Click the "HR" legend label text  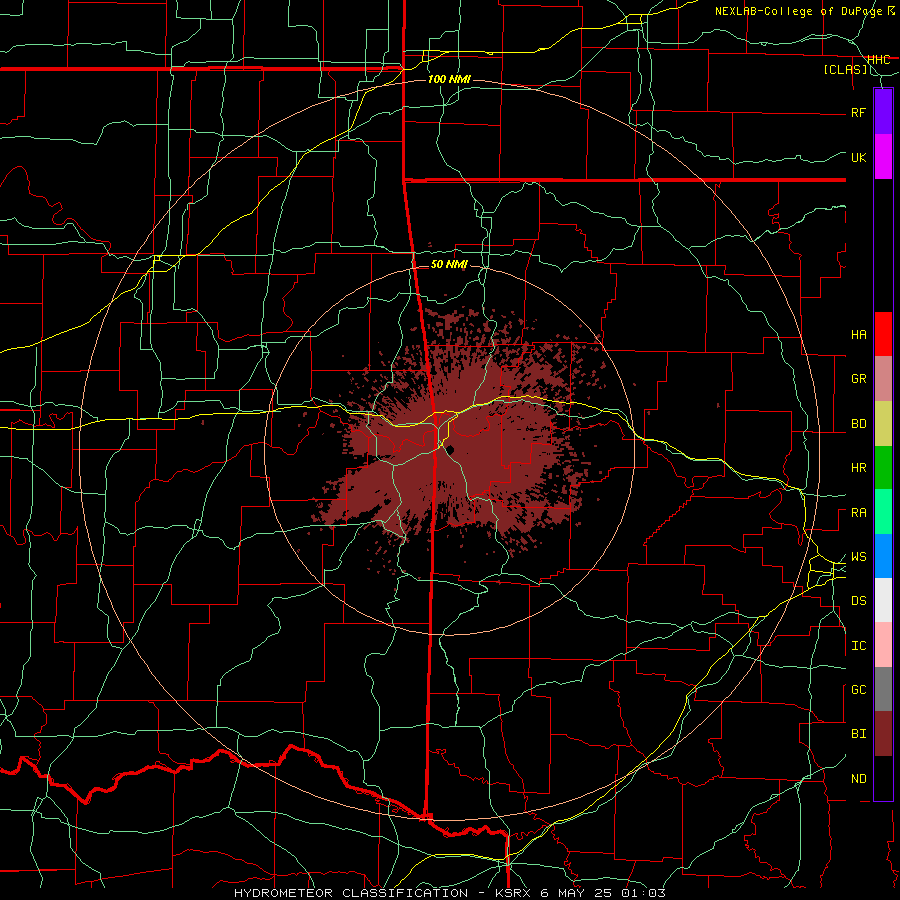859,468
